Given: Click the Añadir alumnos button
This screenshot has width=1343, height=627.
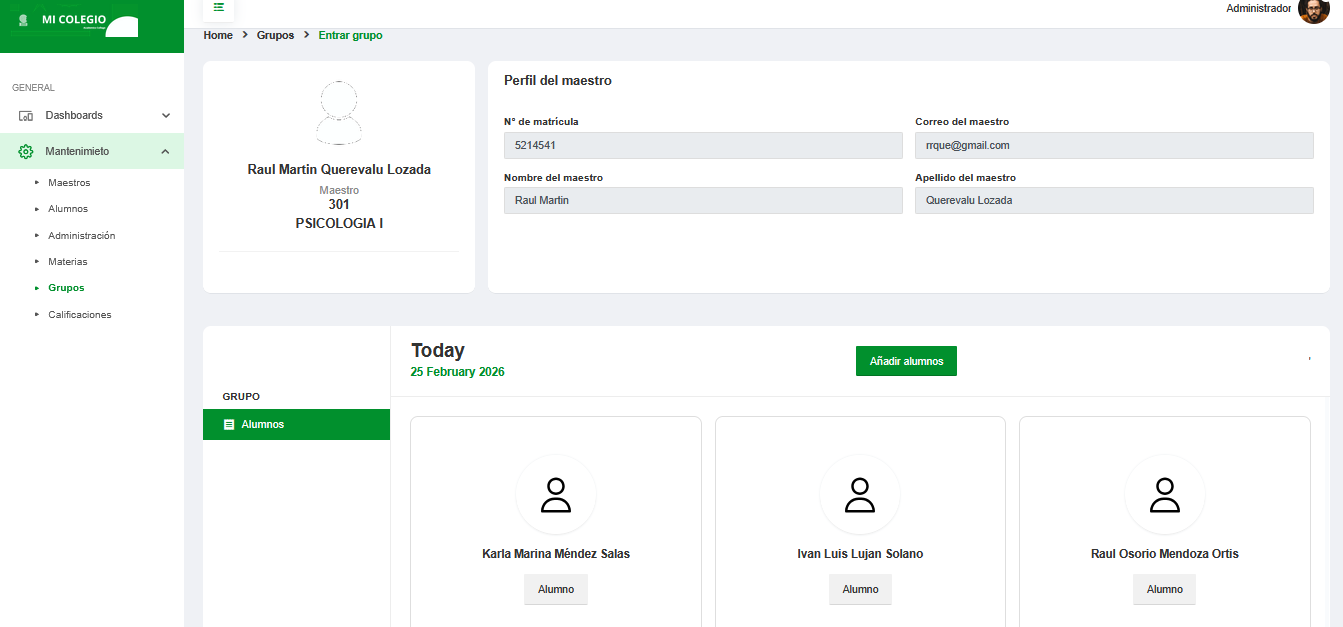Looking at the screenshot, I should [906, 361].
